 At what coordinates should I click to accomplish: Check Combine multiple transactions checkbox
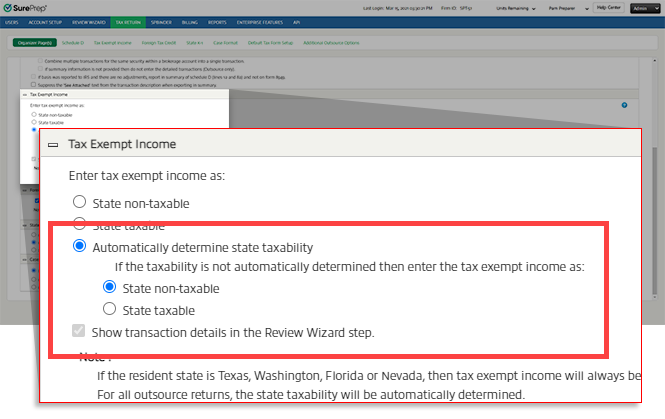tap(41, 61)
